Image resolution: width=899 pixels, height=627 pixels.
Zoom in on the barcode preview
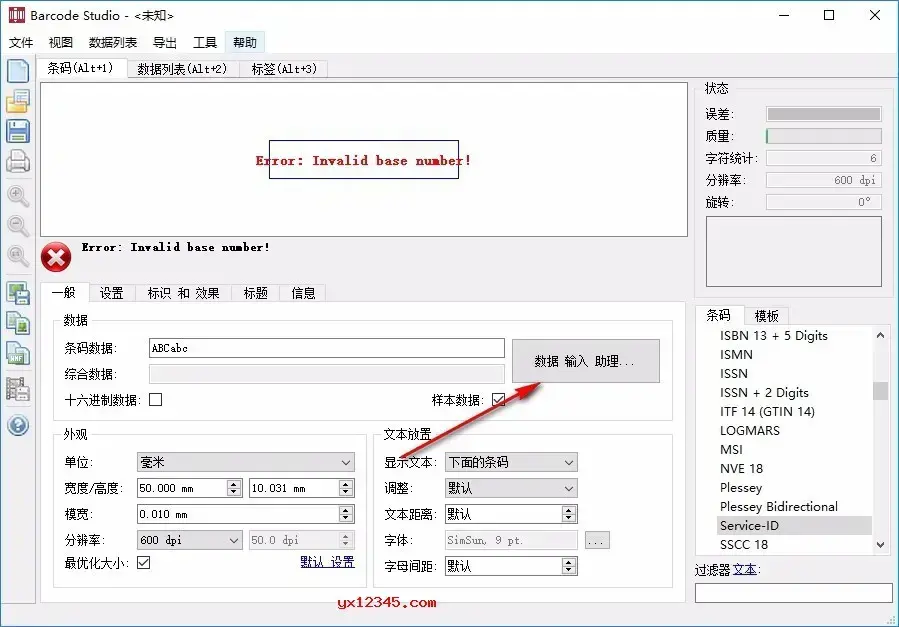(x=18, y=196)
